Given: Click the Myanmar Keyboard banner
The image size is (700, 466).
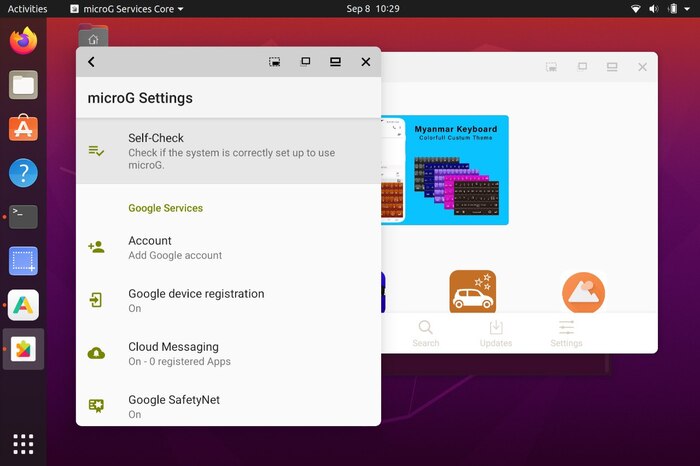Looking at the screenshot, I should [x=445, y=170].
